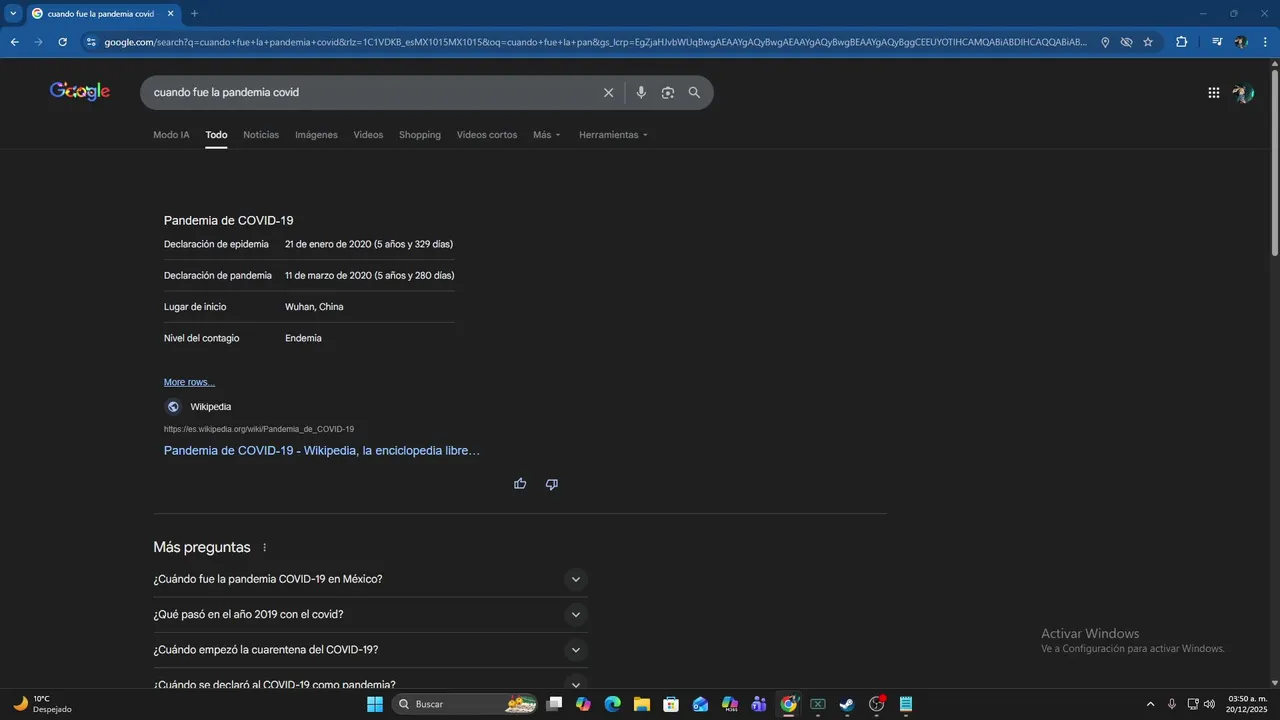Viewport: 1280px width, 720px height.
Task: Open the Extensions puzzle icon
Action: coord(1181,42)
